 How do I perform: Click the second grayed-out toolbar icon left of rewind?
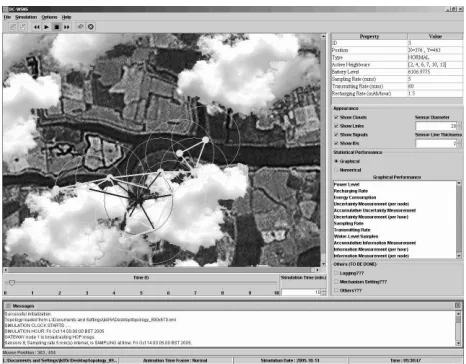[x=23, y=27]
